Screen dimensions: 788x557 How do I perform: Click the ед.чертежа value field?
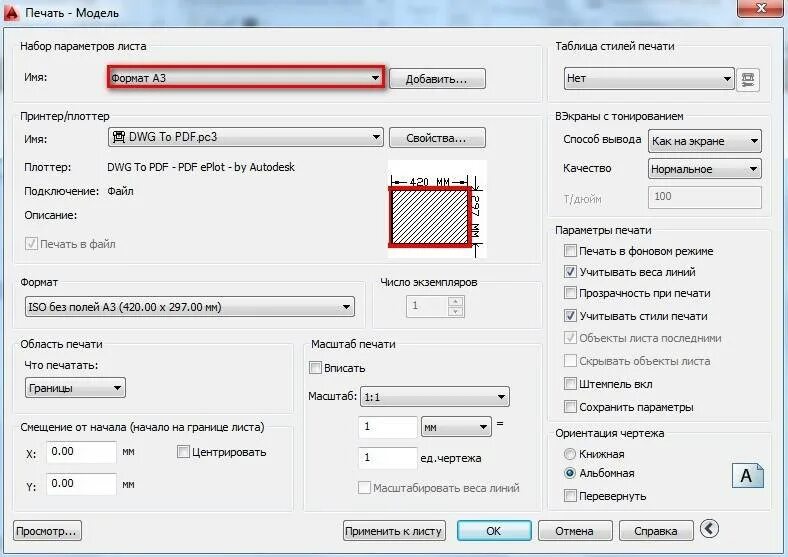387,457
